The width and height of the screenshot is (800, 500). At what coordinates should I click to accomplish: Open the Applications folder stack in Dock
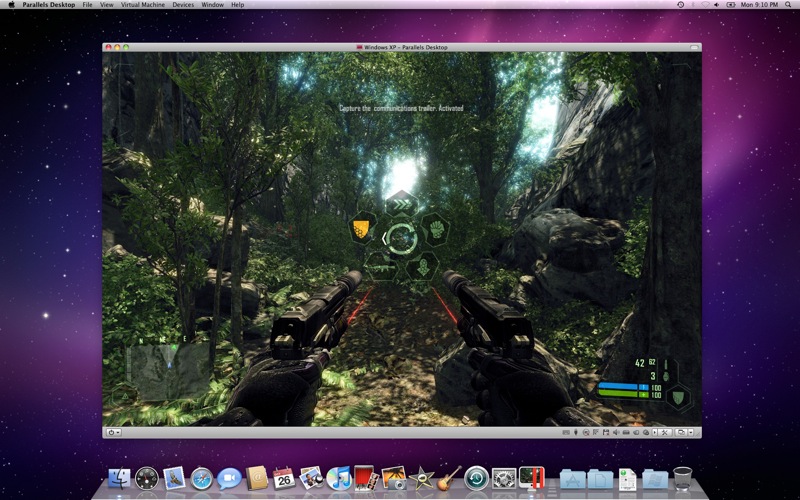572,479
